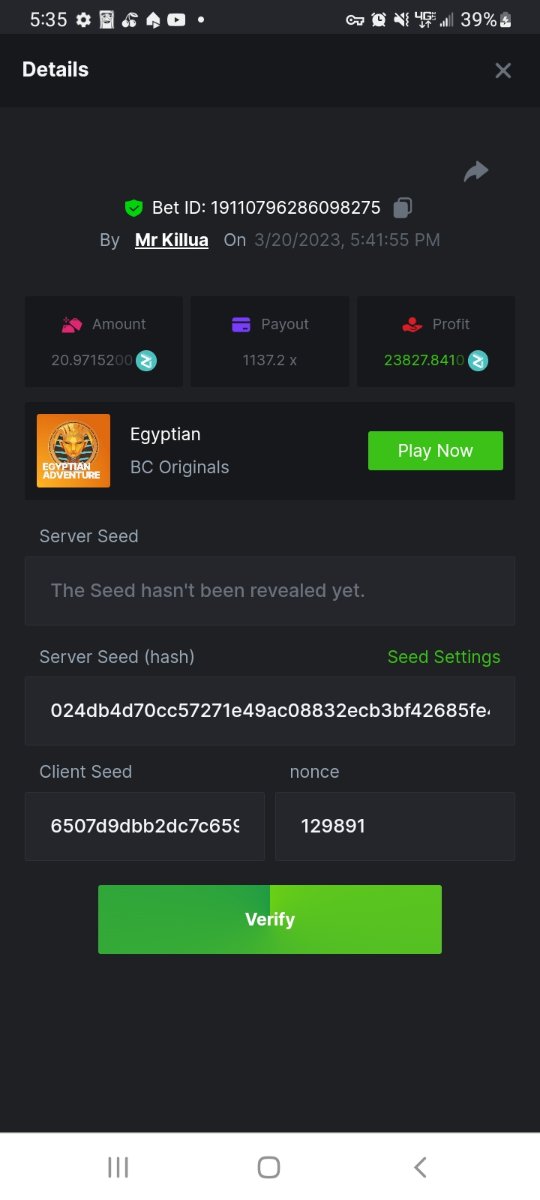Screen dimensions: 540x1200
Task: Tap the purple Payout card icon
Action: pyautogui.click(x=241, y=324)
